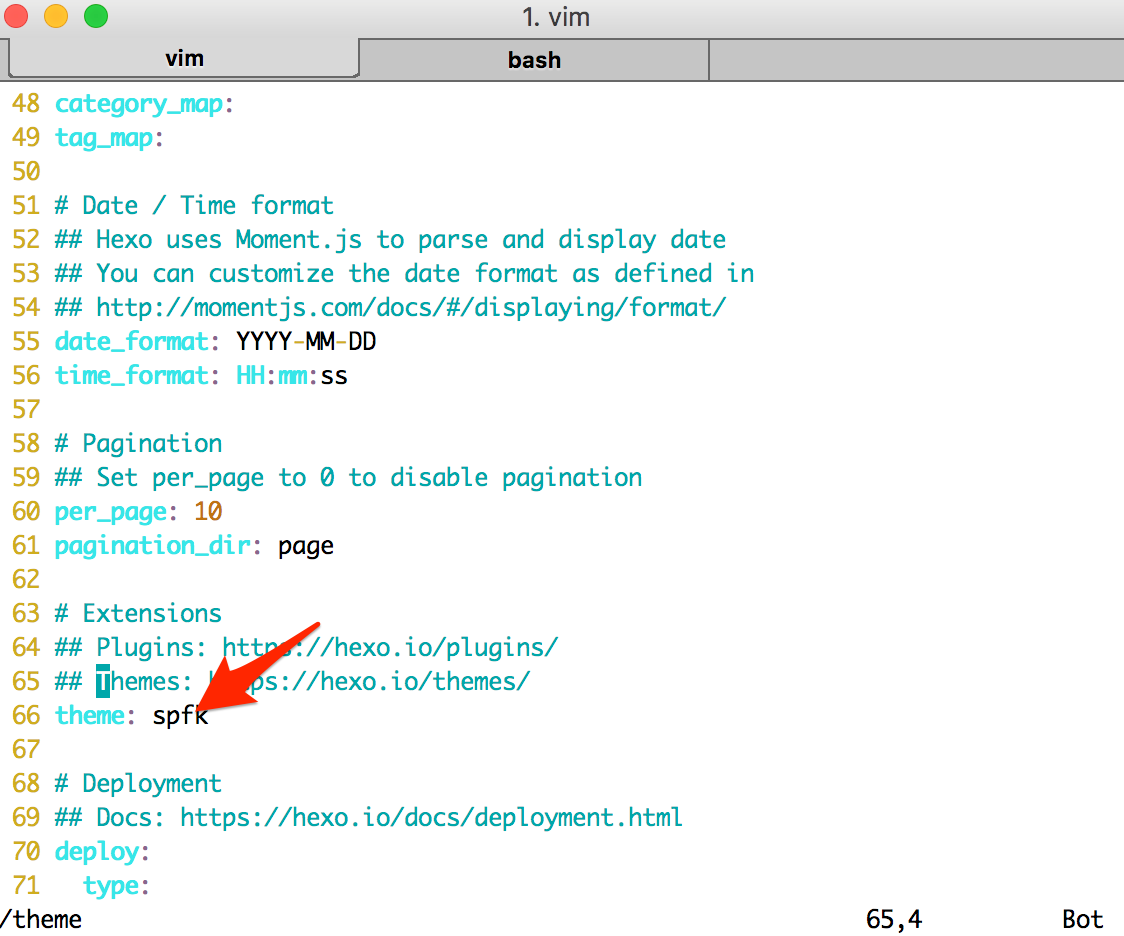Click the 'Set per_page to 0' comment
This screenshot has height=936, width=1124.
(x=348, y=478)
